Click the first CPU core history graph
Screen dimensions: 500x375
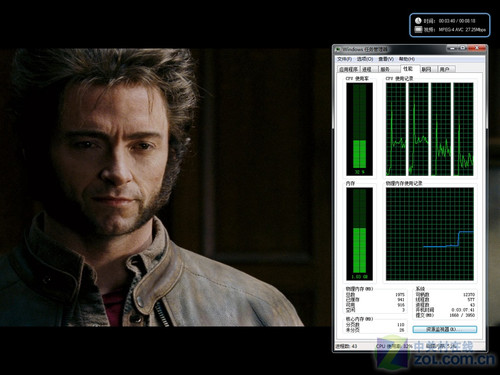396,129
